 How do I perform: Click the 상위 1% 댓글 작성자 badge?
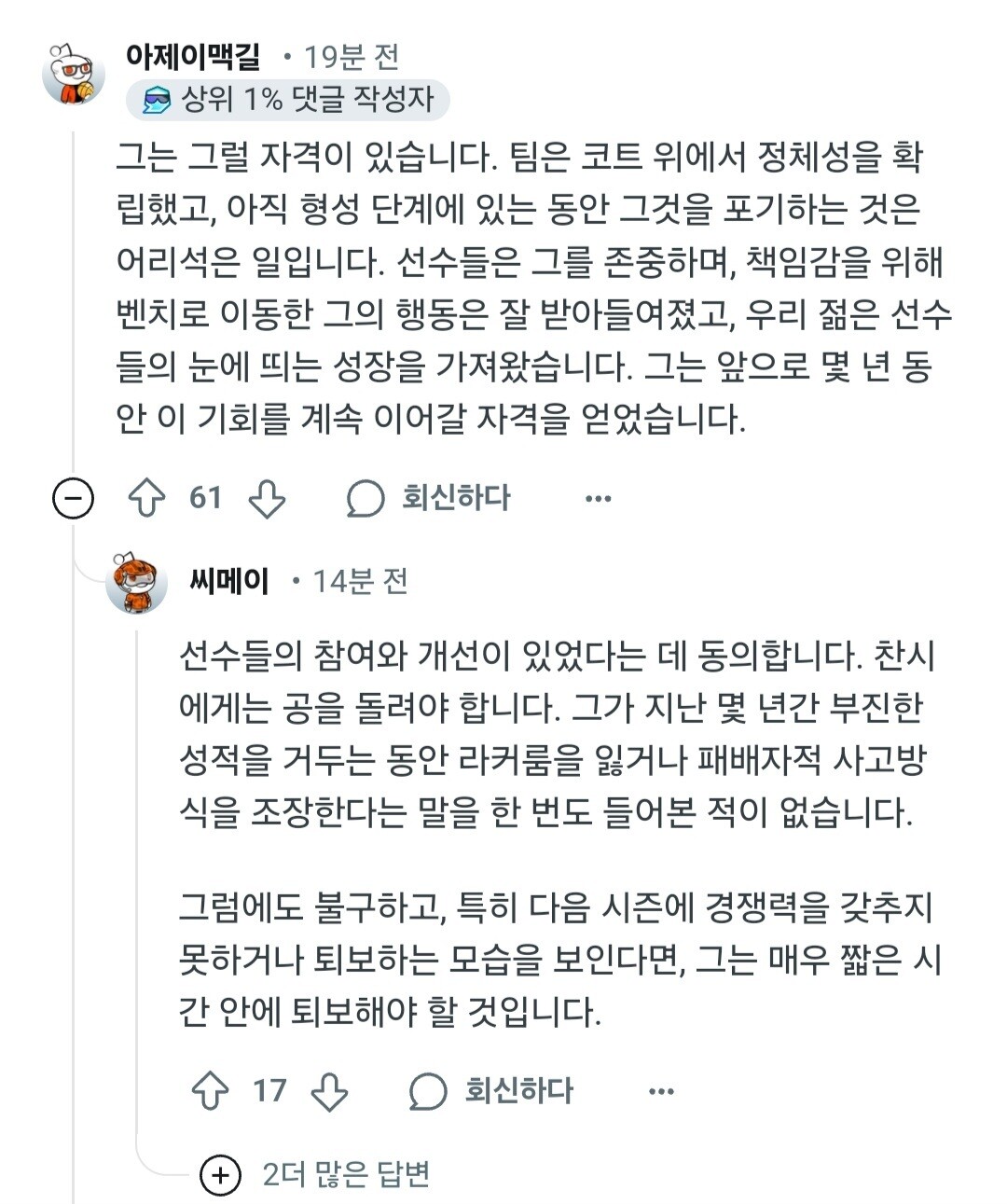coord(288,100)
